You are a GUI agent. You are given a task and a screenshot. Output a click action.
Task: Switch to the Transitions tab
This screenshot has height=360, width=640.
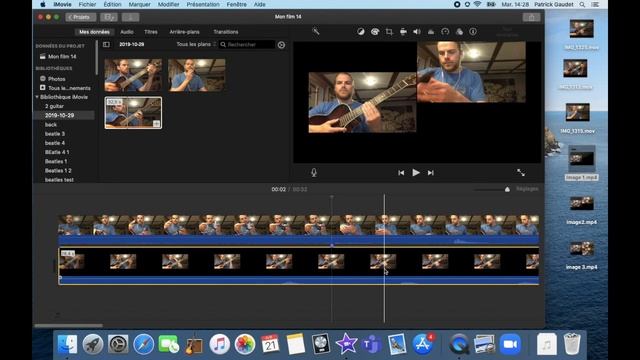226,32
